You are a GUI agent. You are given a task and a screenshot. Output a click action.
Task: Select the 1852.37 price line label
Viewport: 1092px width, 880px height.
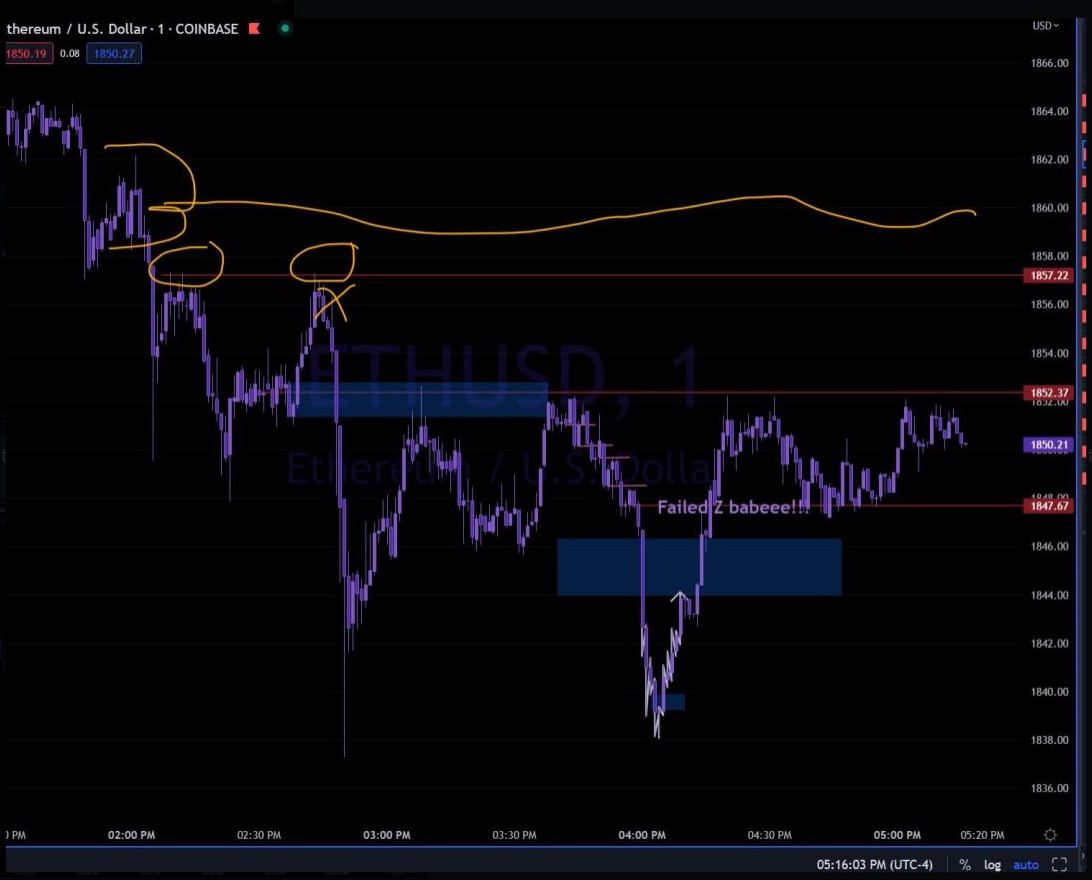1048,393
